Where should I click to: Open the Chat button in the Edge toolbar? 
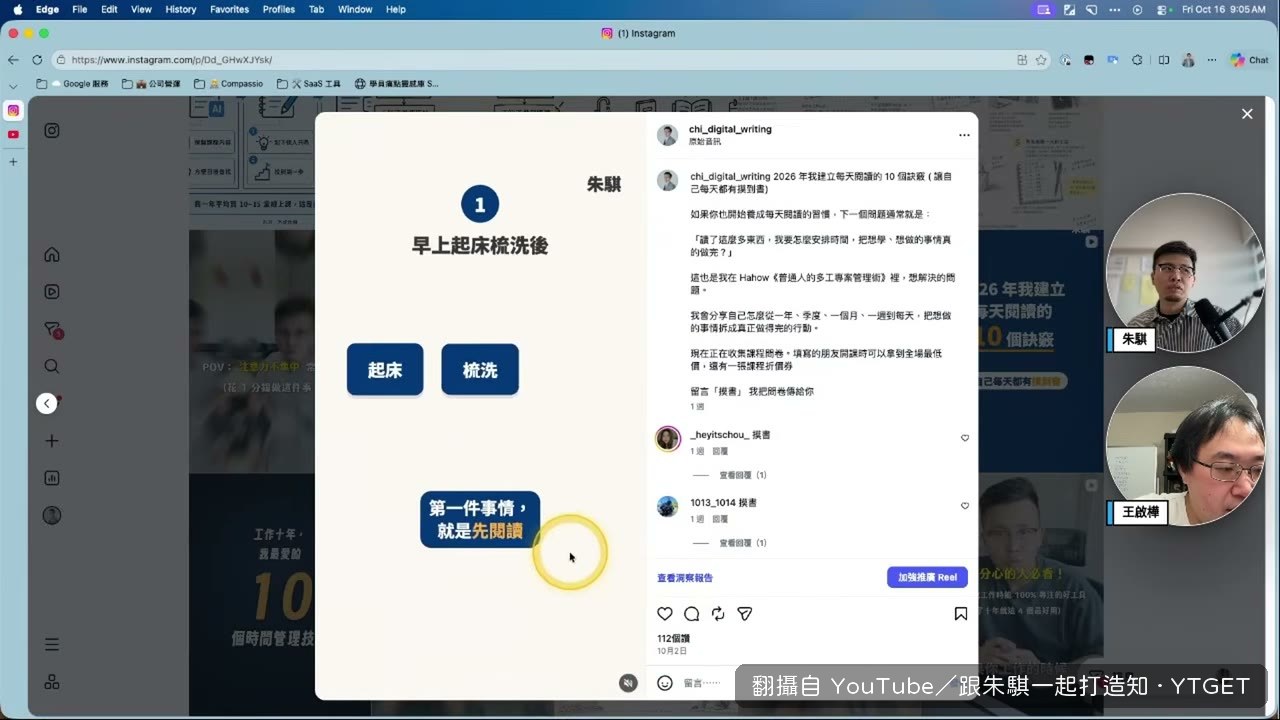click(1250, 60)
